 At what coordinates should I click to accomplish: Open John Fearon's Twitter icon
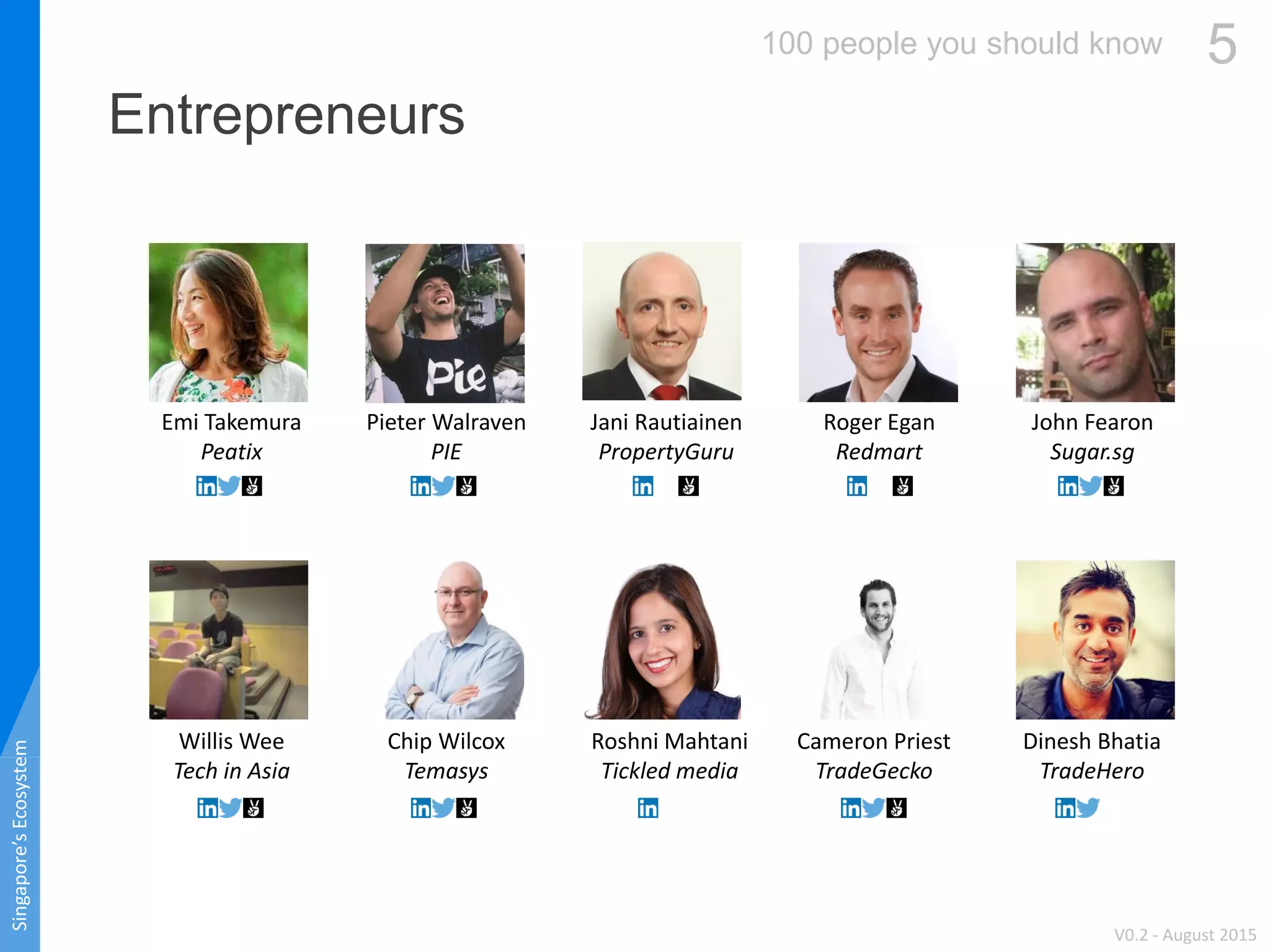[x=1090, y=487]
